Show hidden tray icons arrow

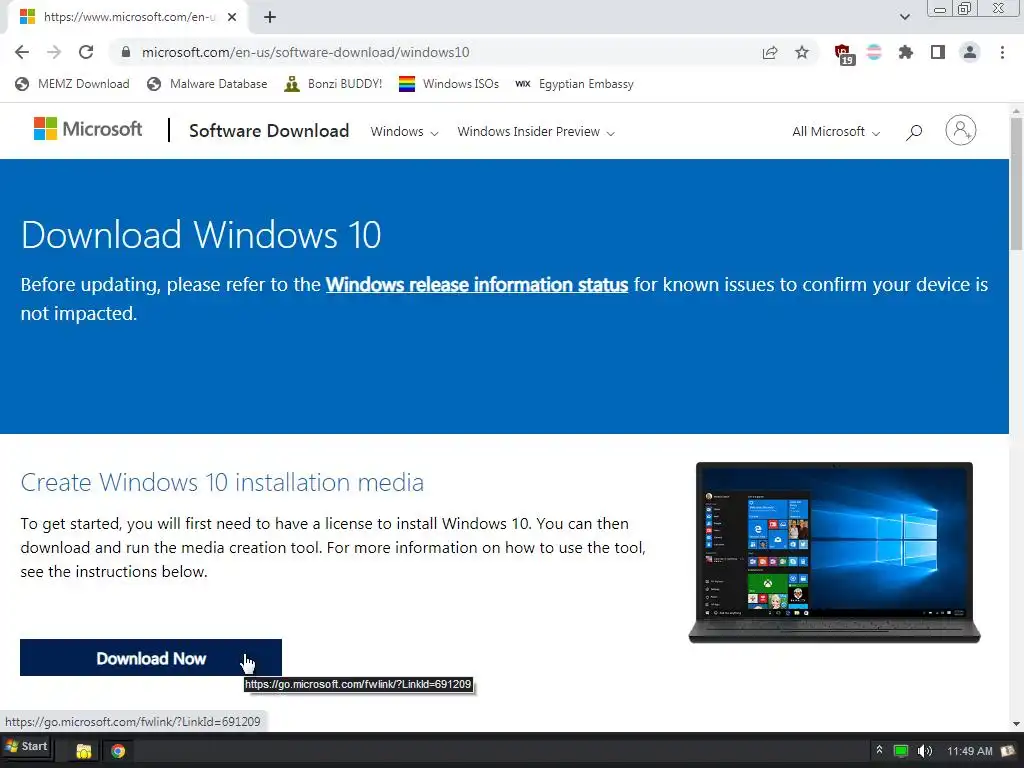(879, 750)
